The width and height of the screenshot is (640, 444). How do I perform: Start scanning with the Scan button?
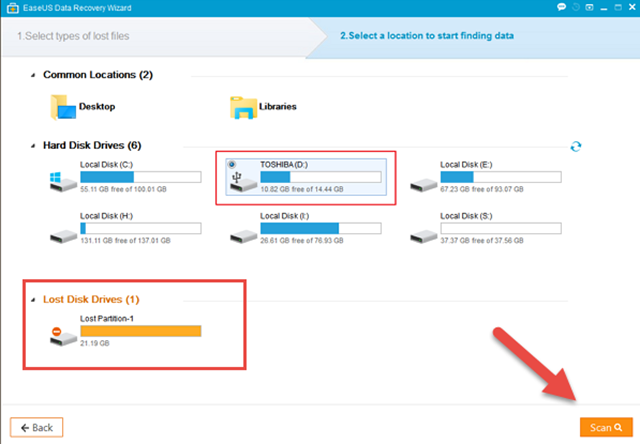pos(606,427)
